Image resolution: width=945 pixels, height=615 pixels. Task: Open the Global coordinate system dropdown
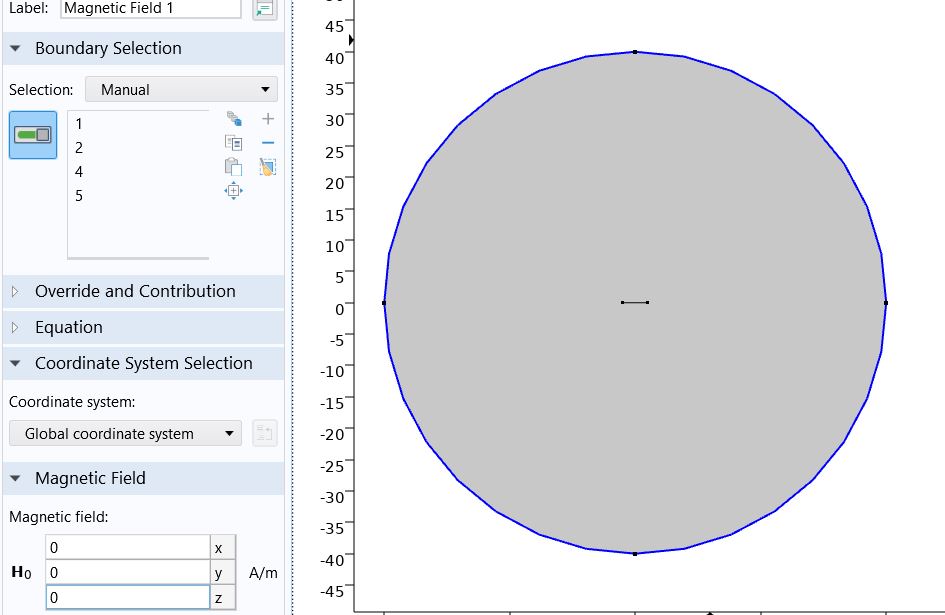(125, 434)
